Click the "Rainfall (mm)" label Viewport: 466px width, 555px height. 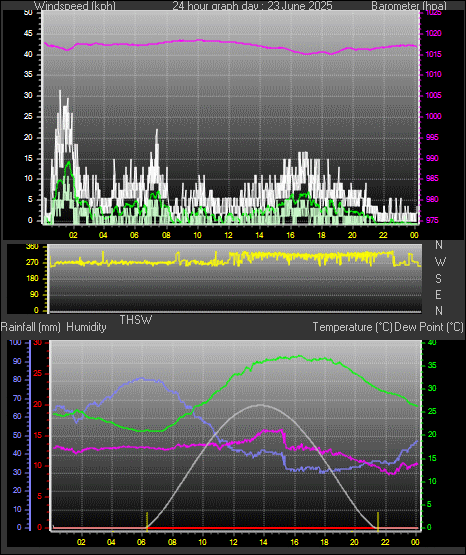pos(31,327)
